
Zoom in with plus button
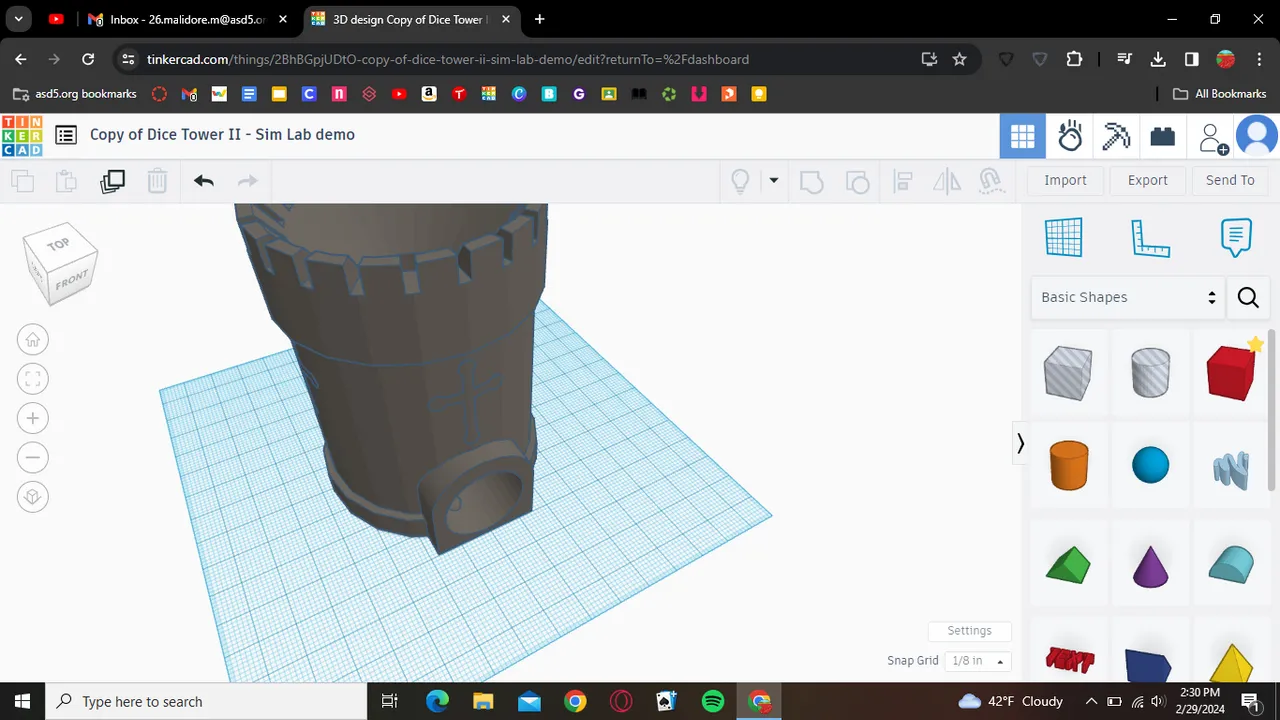pyautogui.click(x=33, y=418)
